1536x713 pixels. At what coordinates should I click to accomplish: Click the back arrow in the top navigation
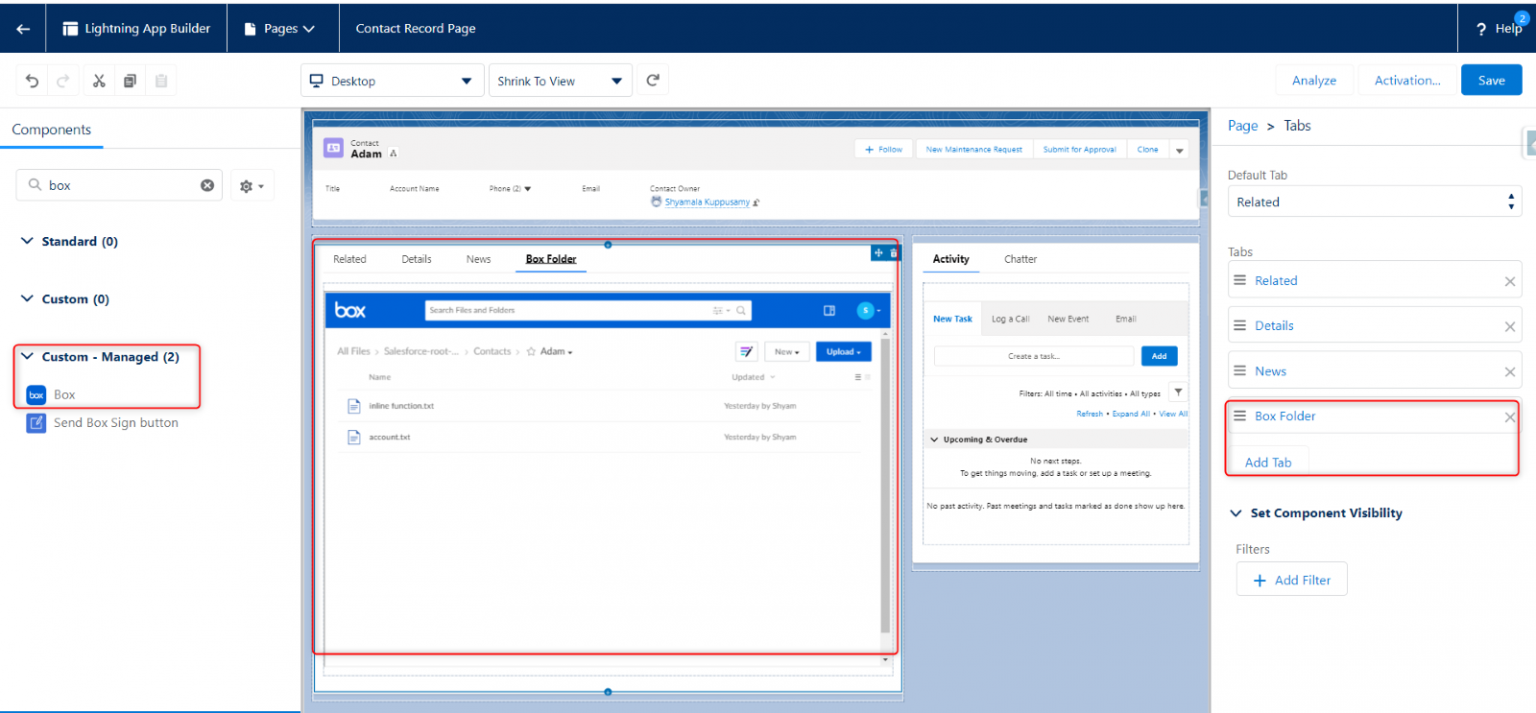tap(22, 28)
